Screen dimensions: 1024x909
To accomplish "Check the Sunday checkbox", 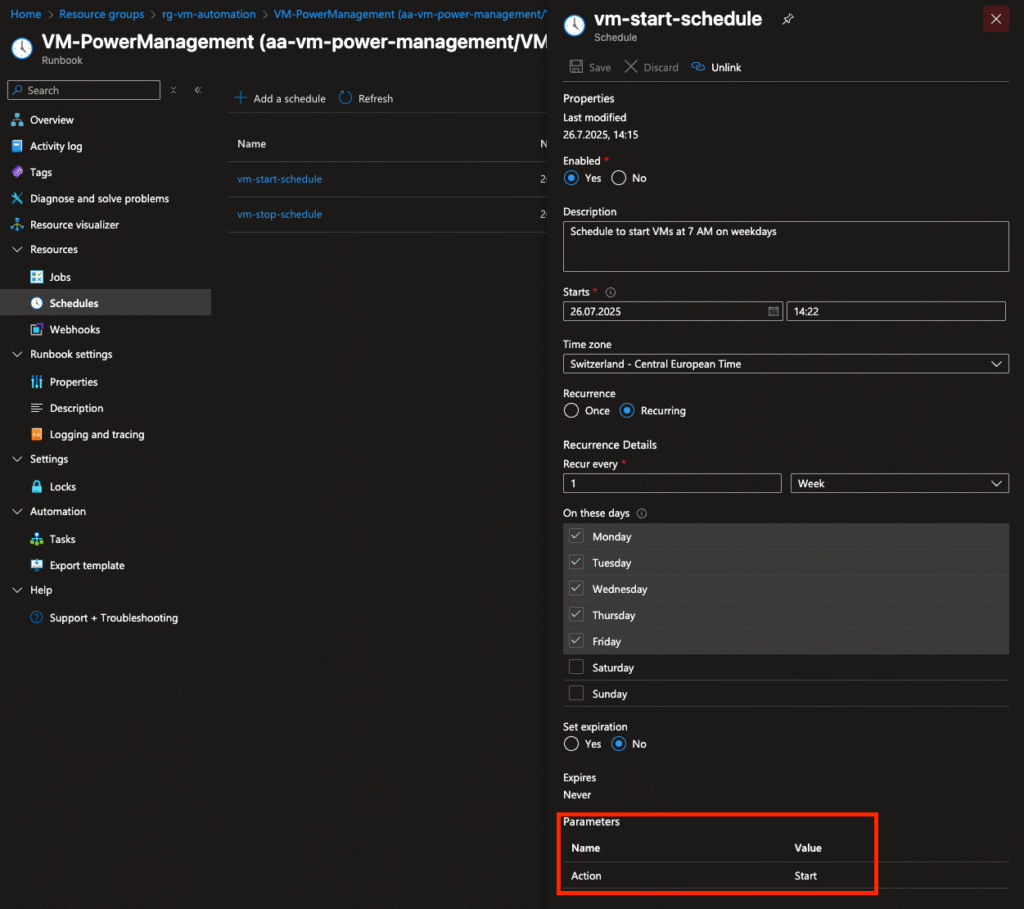I will pyautogui.click(x=576, y=693).
